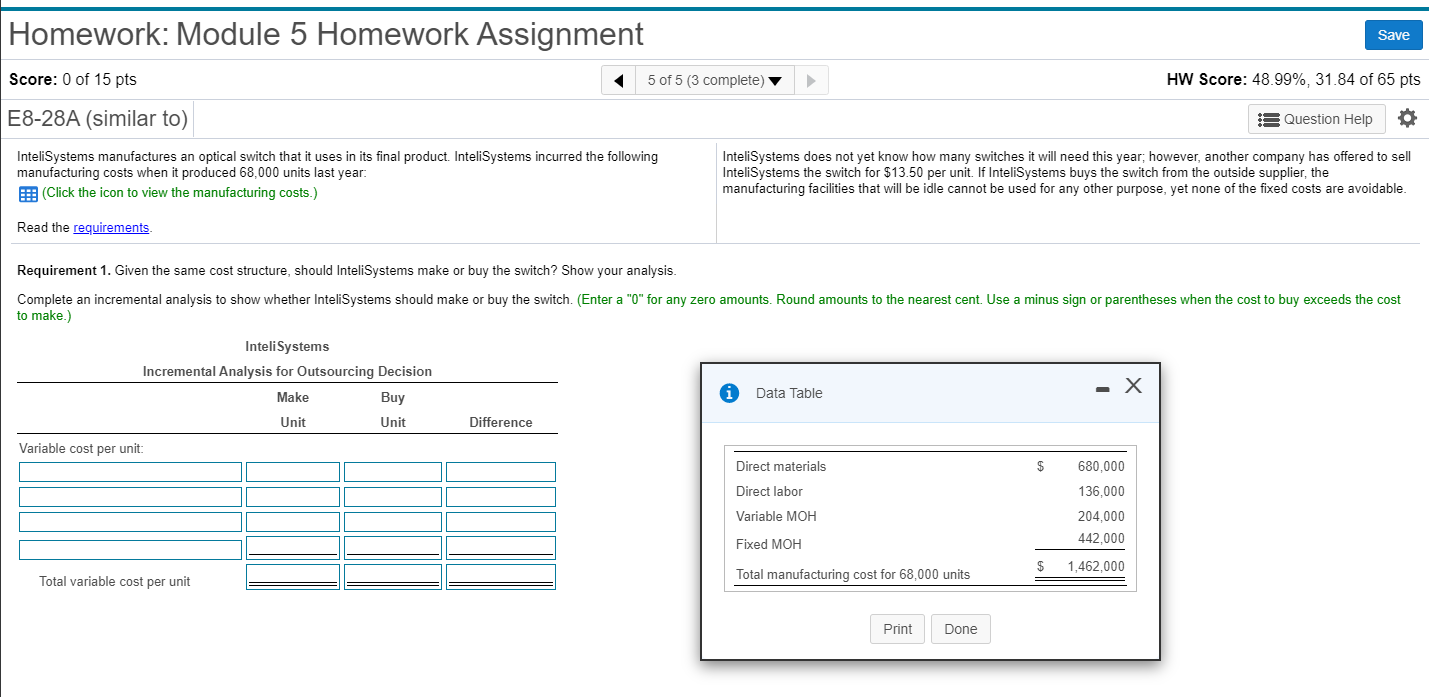Go to the next question arrow

pos(811,80)
